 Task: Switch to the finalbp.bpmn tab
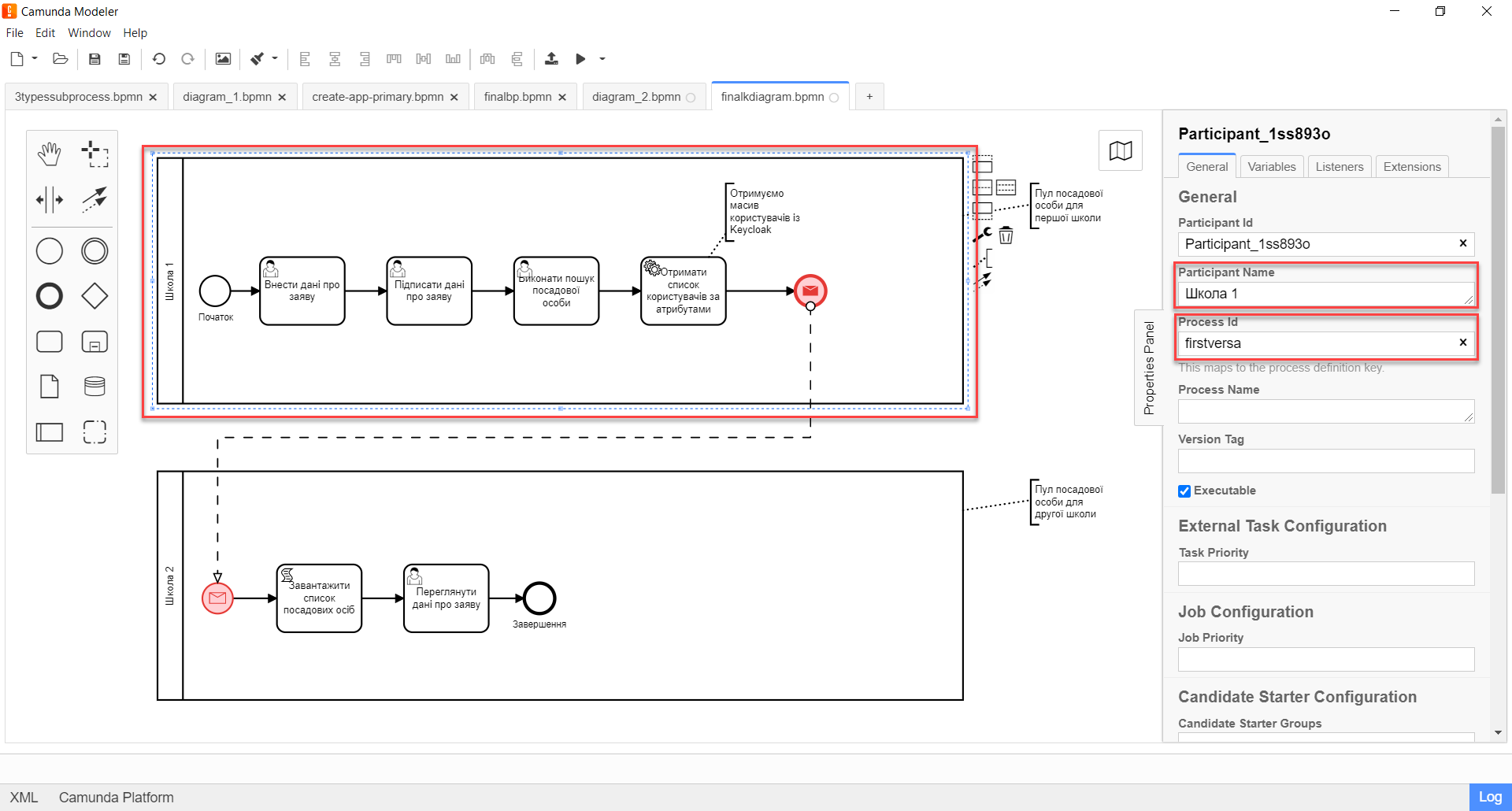pyautogui.click(x=517, y=97)
